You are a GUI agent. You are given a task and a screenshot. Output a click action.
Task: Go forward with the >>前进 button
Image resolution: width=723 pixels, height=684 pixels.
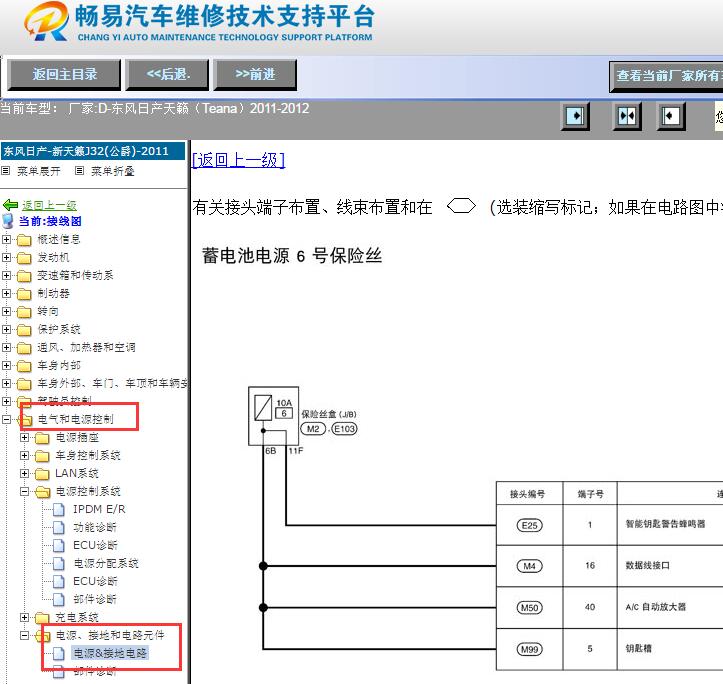pos(255,74)
